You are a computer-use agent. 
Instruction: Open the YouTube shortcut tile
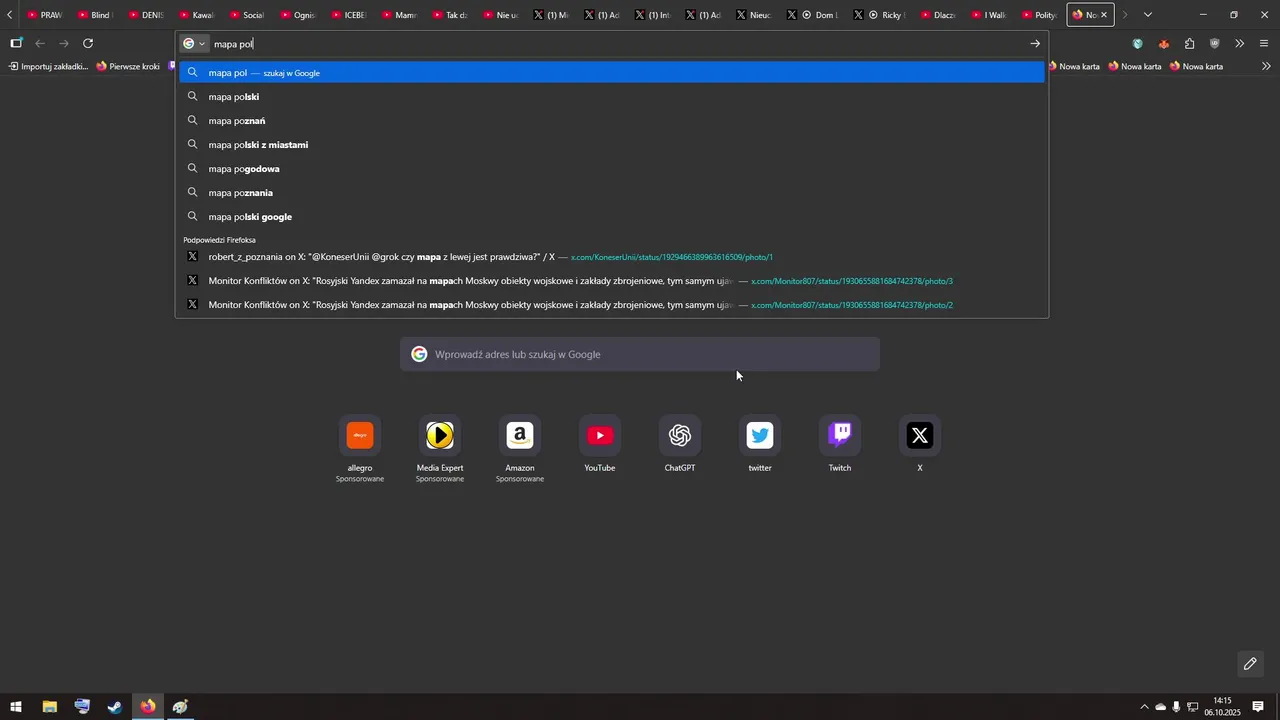(600, 436)
